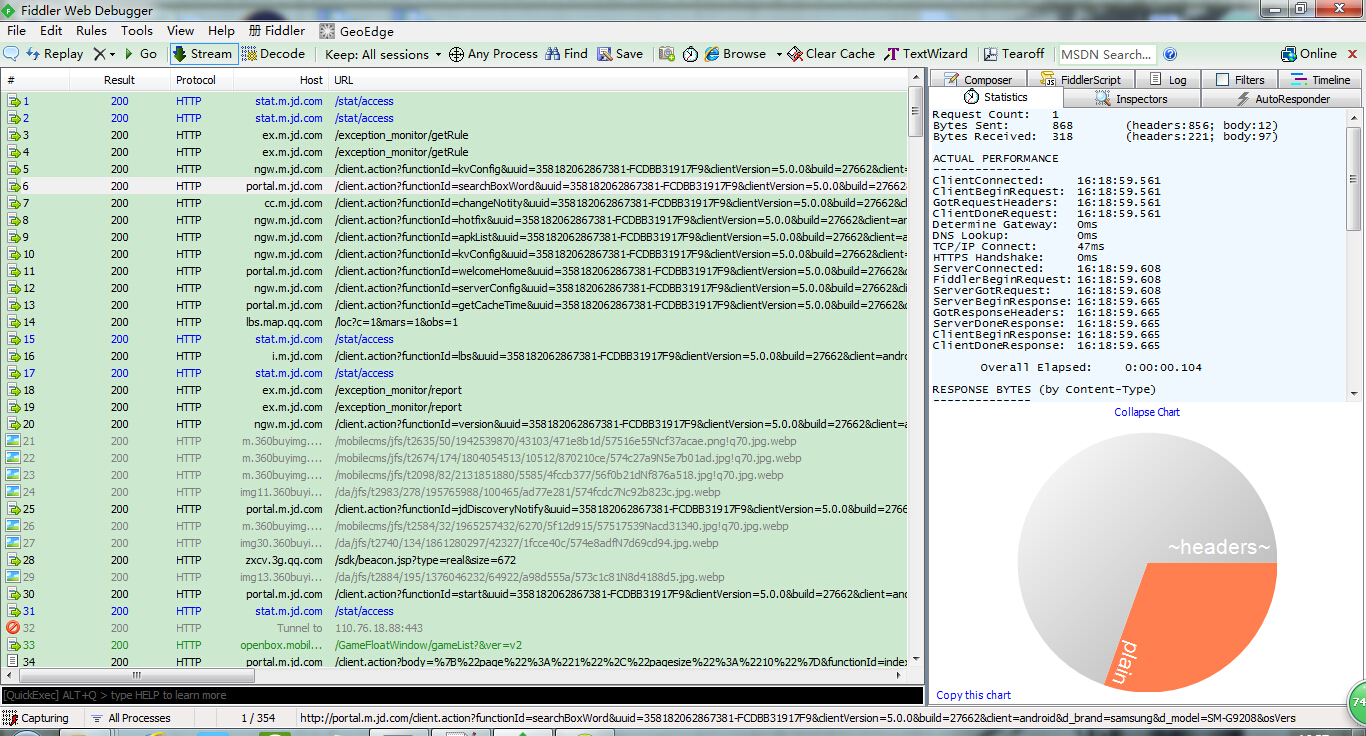
Task: Click blocked Tunnel session 32 icon
Action: 13,628
